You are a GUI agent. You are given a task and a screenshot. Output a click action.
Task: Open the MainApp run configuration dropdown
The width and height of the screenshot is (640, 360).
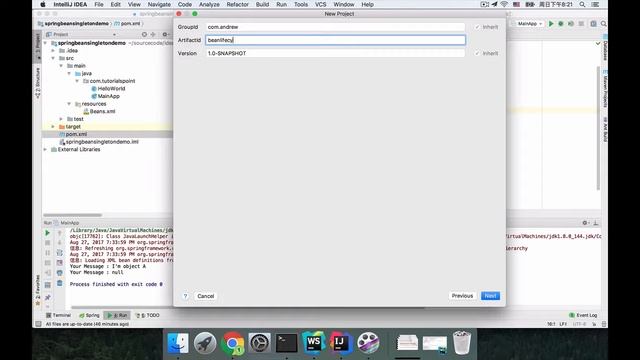[x=529, y=24]
